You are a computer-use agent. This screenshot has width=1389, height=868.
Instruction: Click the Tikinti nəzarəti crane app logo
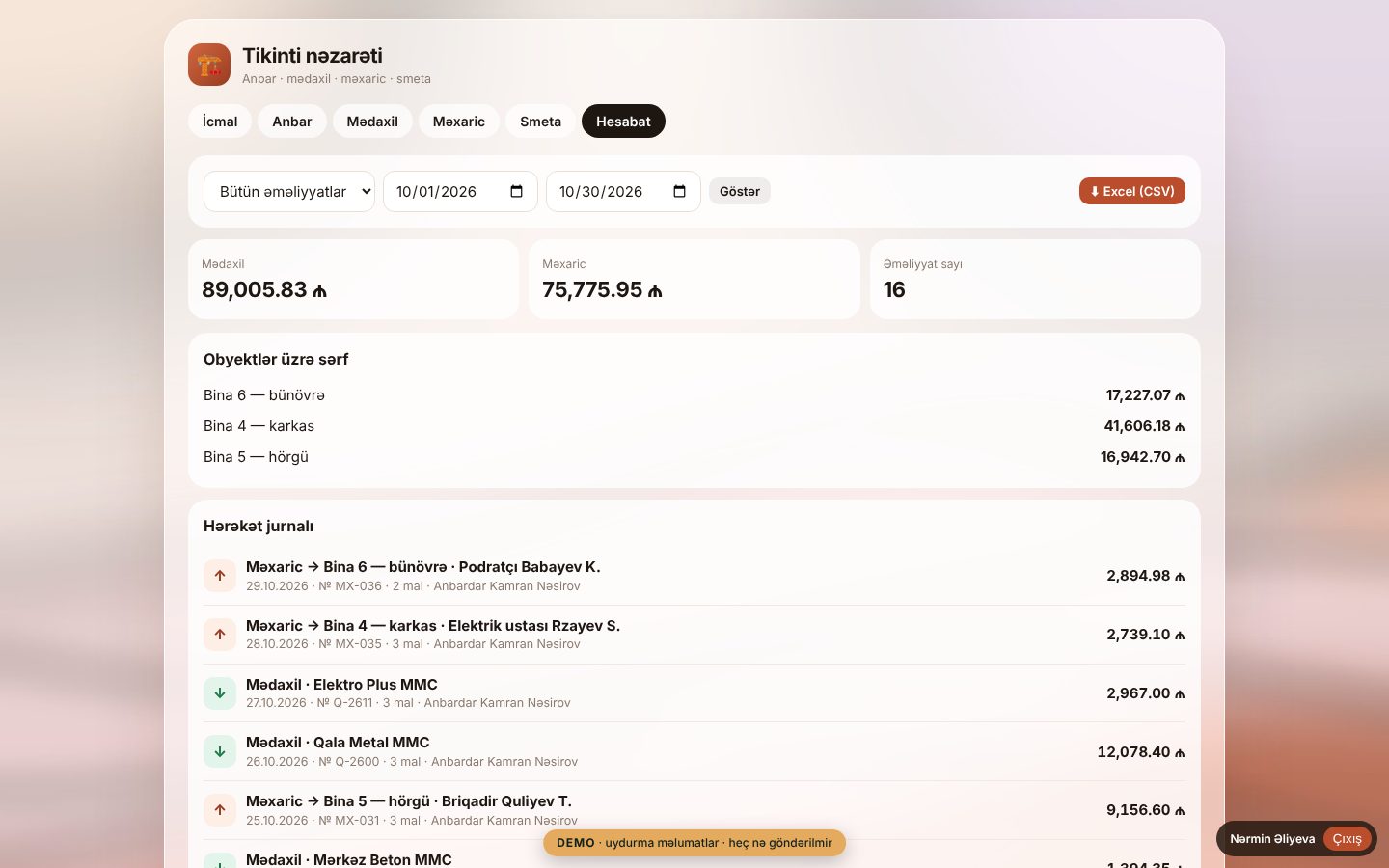click(x=209, y=65)
